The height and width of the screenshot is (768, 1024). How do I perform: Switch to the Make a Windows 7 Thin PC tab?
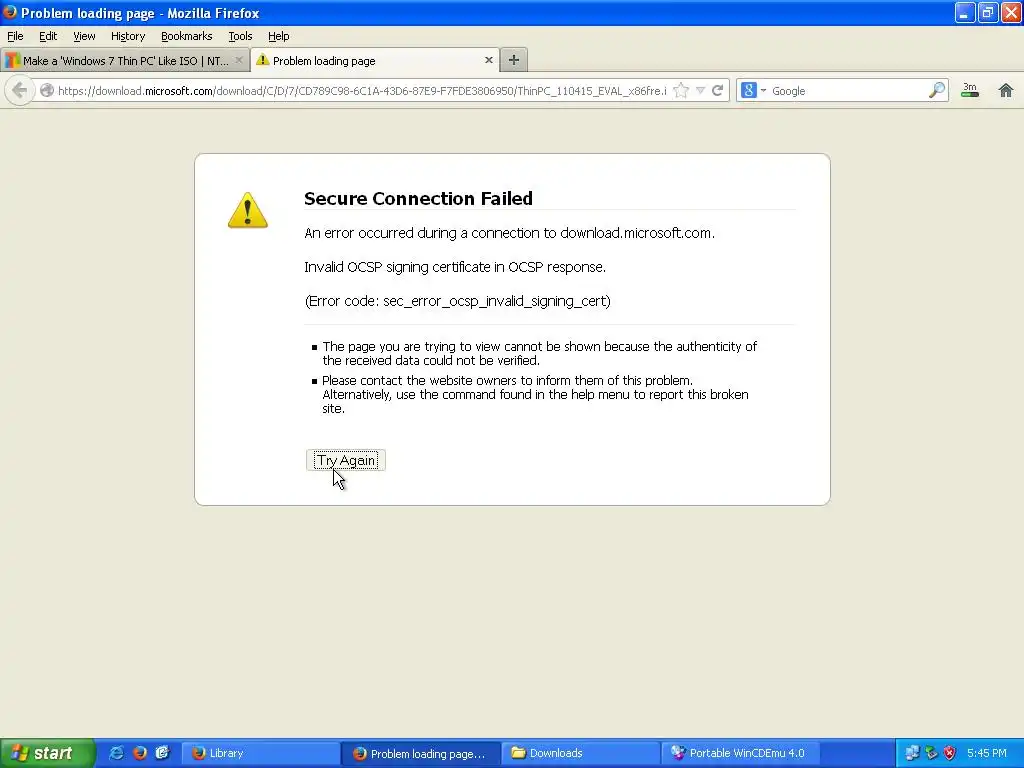(125, 61)
